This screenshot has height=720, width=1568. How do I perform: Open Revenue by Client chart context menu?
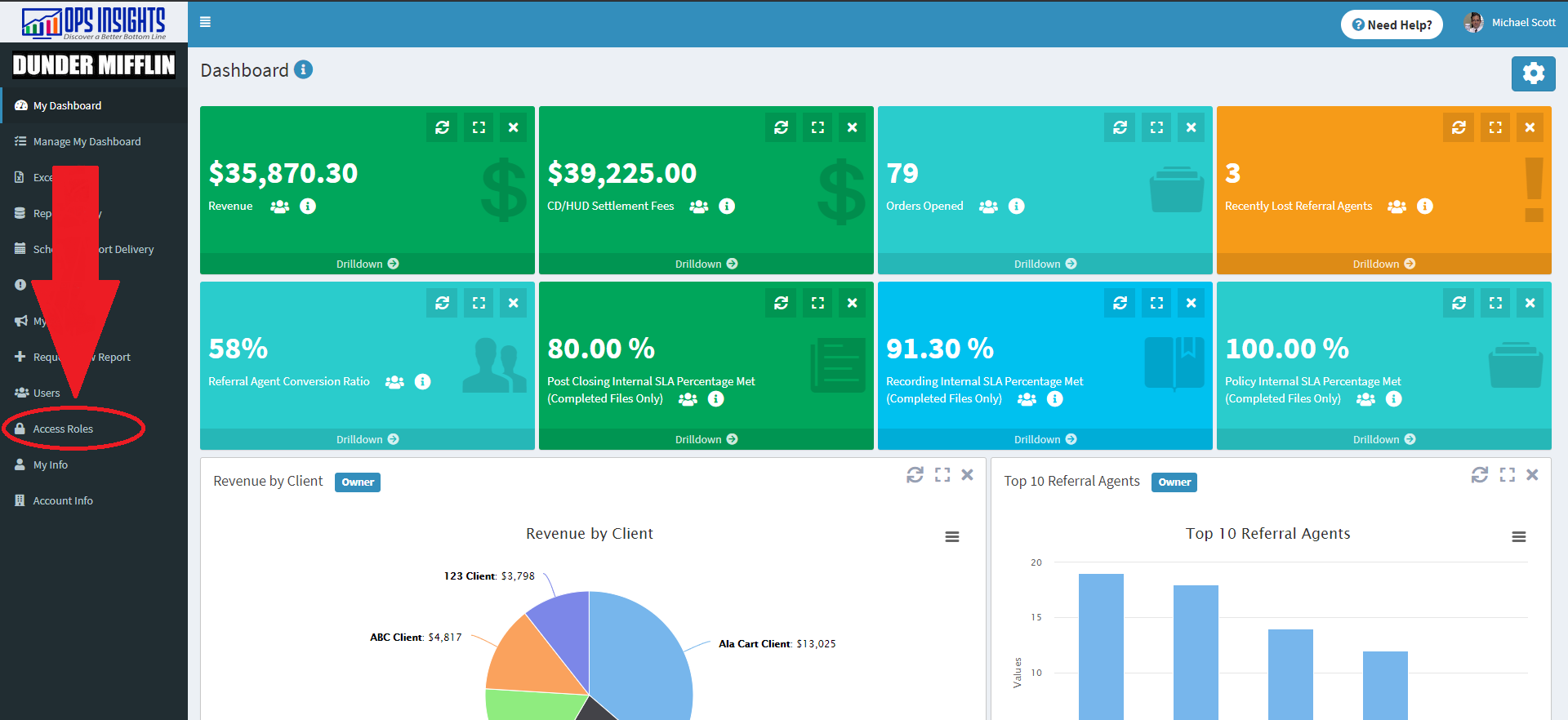[951, 536]
